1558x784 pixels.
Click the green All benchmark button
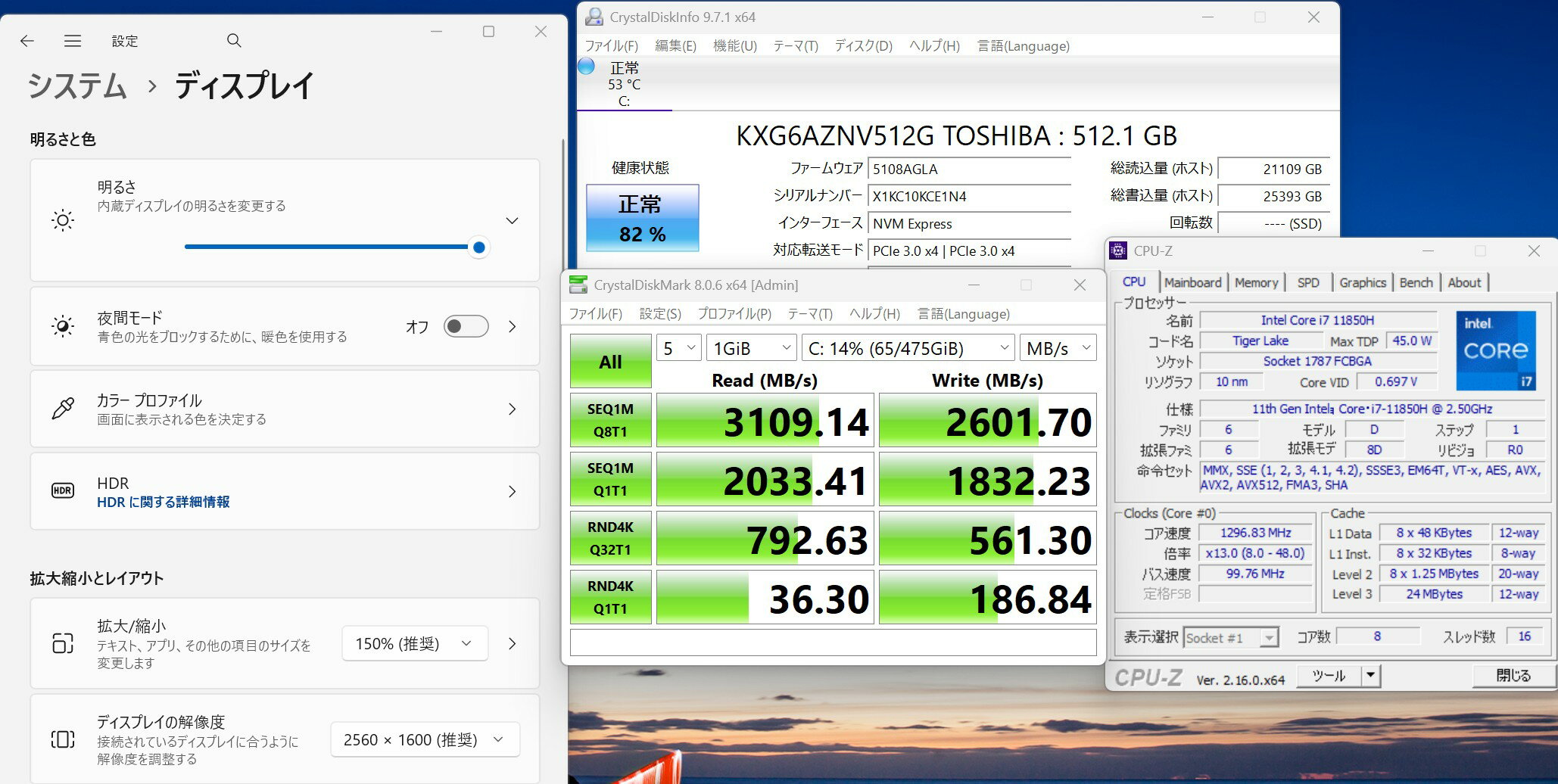(x=610, y=362)
